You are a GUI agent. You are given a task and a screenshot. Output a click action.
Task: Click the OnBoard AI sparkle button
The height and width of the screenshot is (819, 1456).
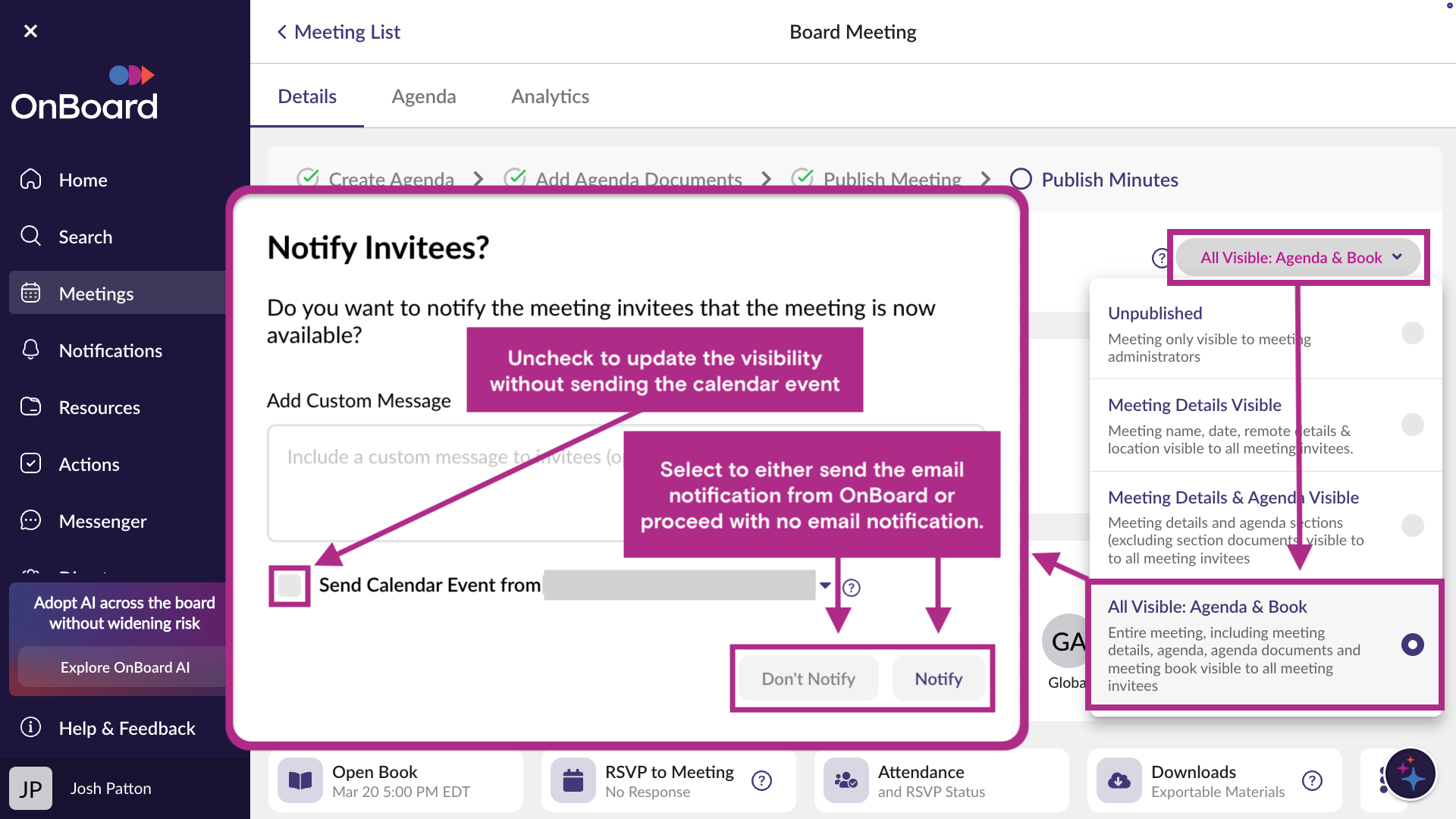tap(1410, 774)
